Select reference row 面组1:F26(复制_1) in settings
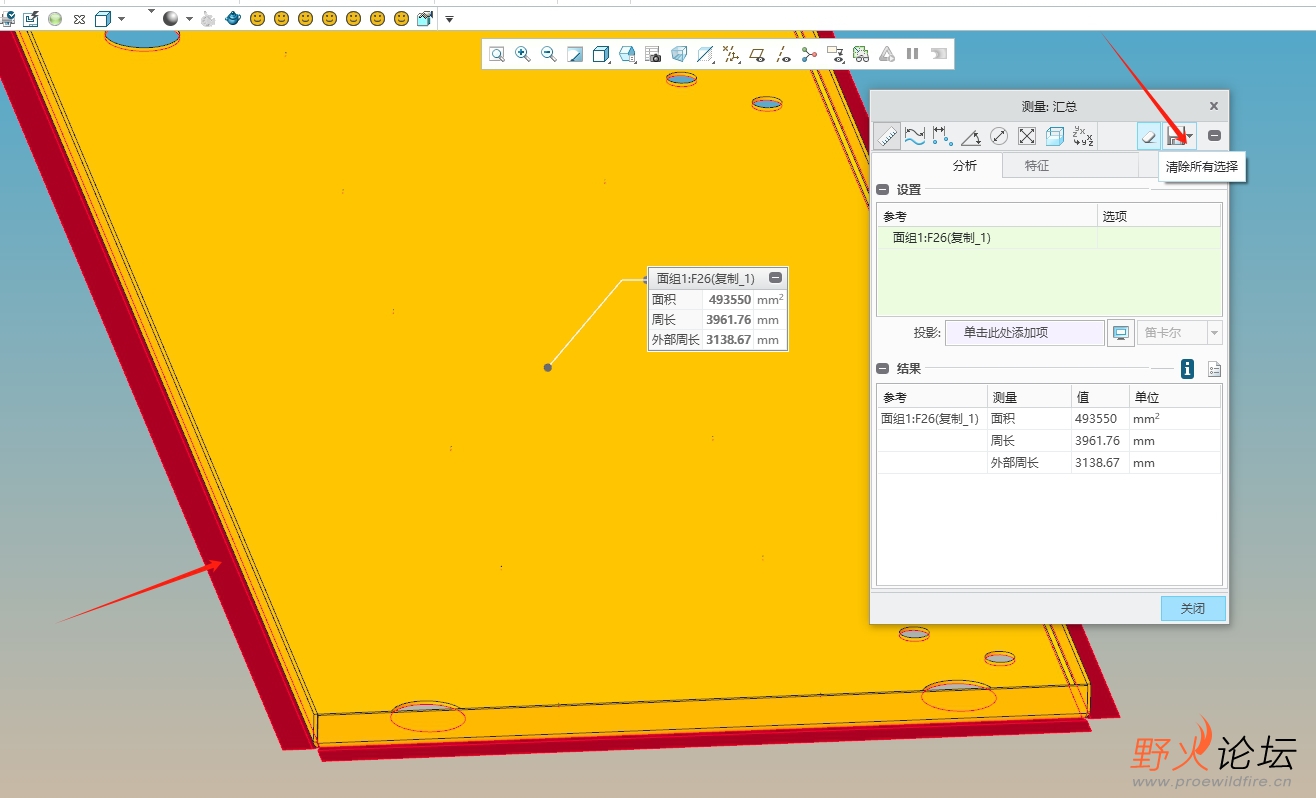The image size is (1316, 798). [x=1049, y=238]
